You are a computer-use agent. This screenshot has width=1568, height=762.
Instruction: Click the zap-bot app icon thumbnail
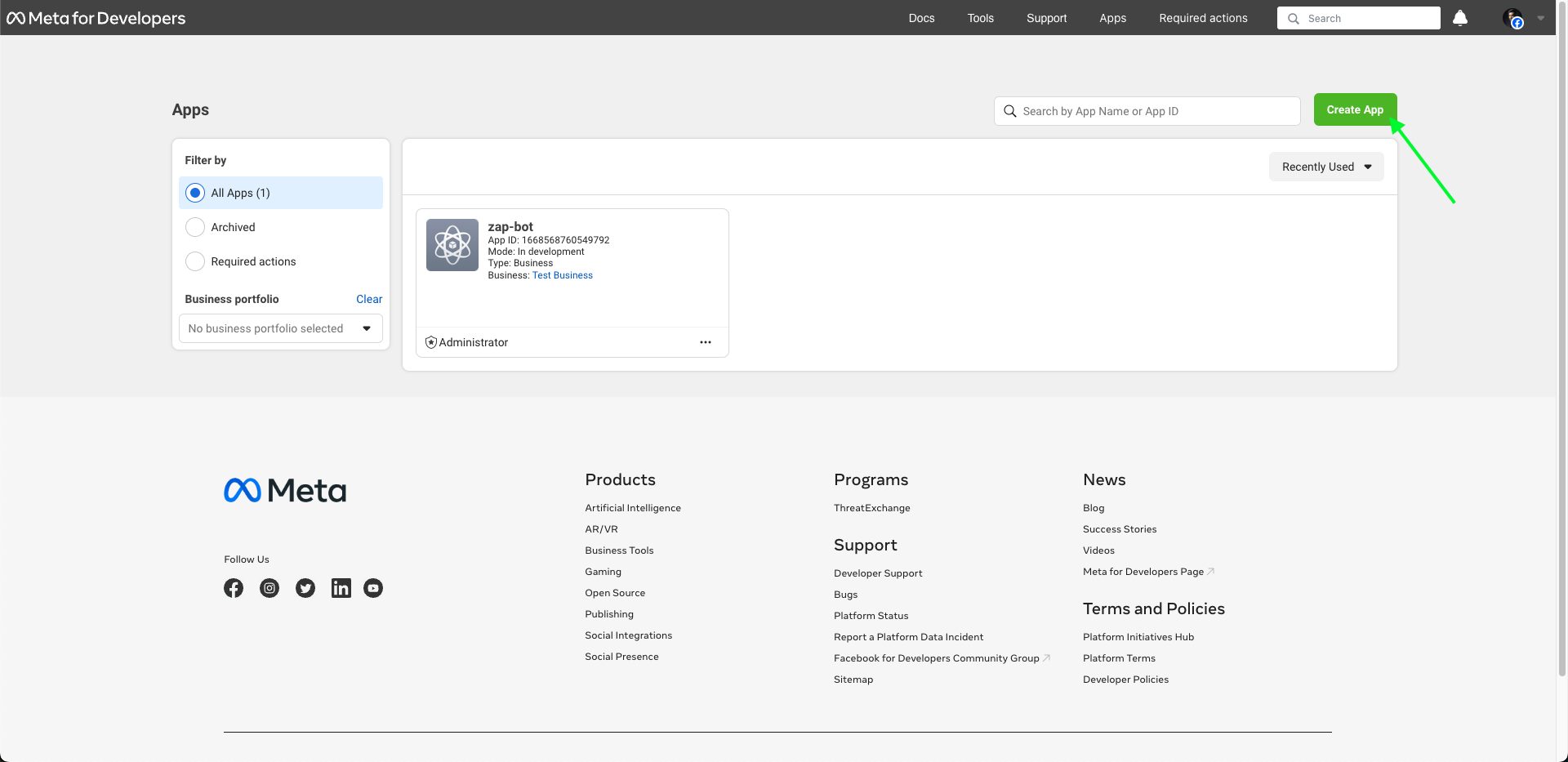(x=452, y=245)
